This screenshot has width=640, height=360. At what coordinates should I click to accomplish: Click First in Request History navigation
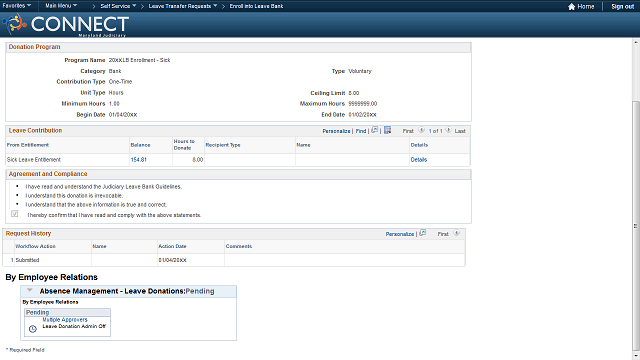443,234
